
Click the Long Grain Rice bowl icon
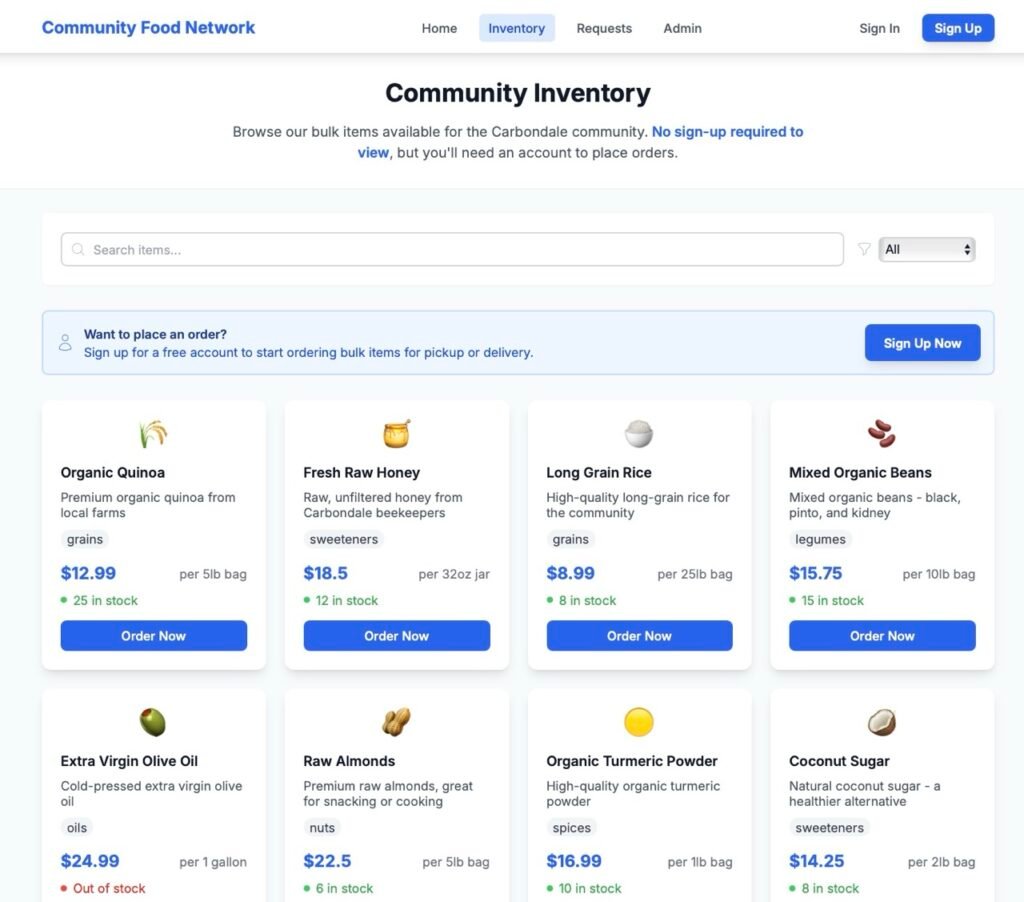pyautogui.click(x=639, y=434)
